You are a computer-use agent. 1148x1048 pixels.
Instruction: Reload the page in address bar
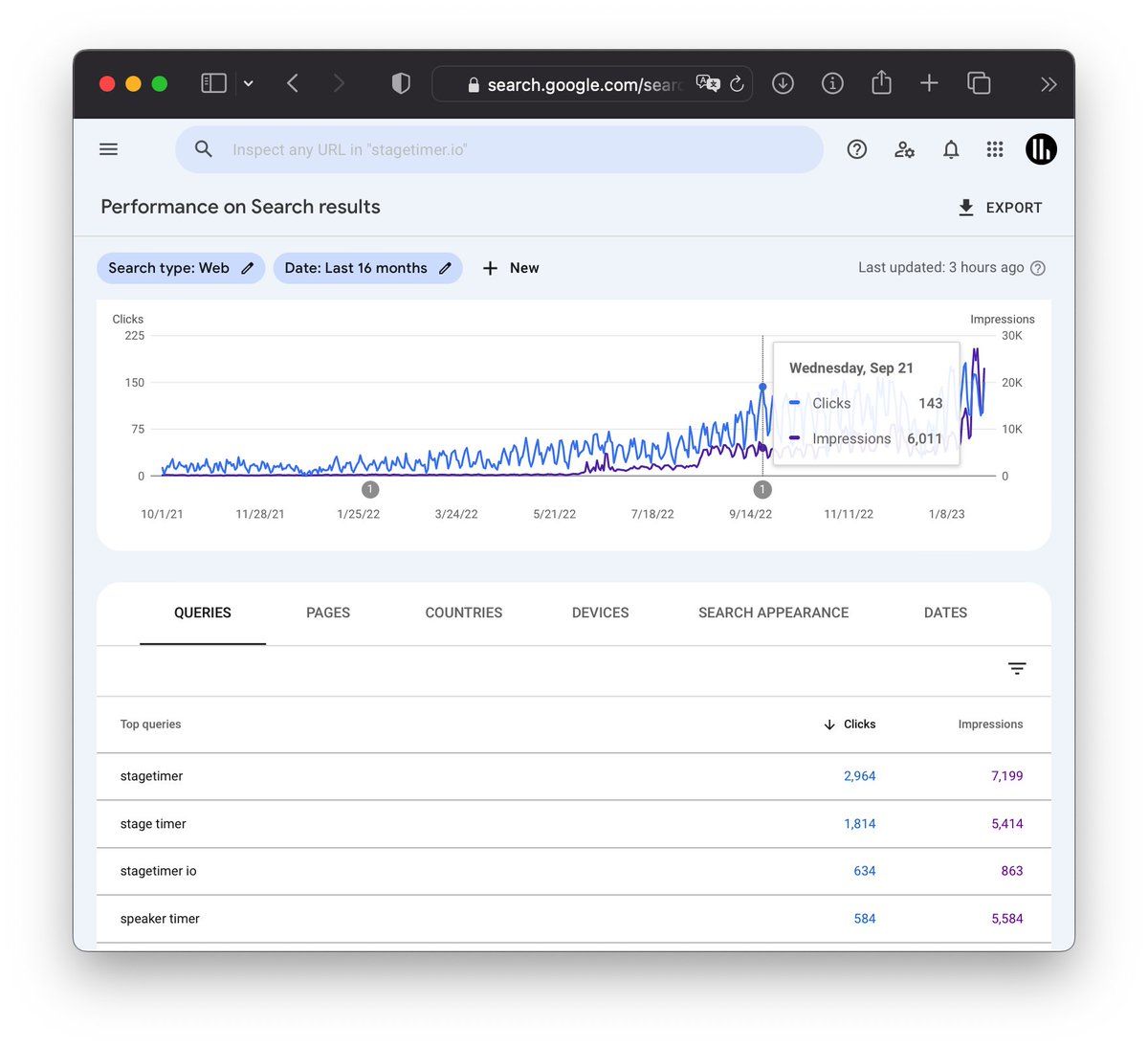coord(737,84)
